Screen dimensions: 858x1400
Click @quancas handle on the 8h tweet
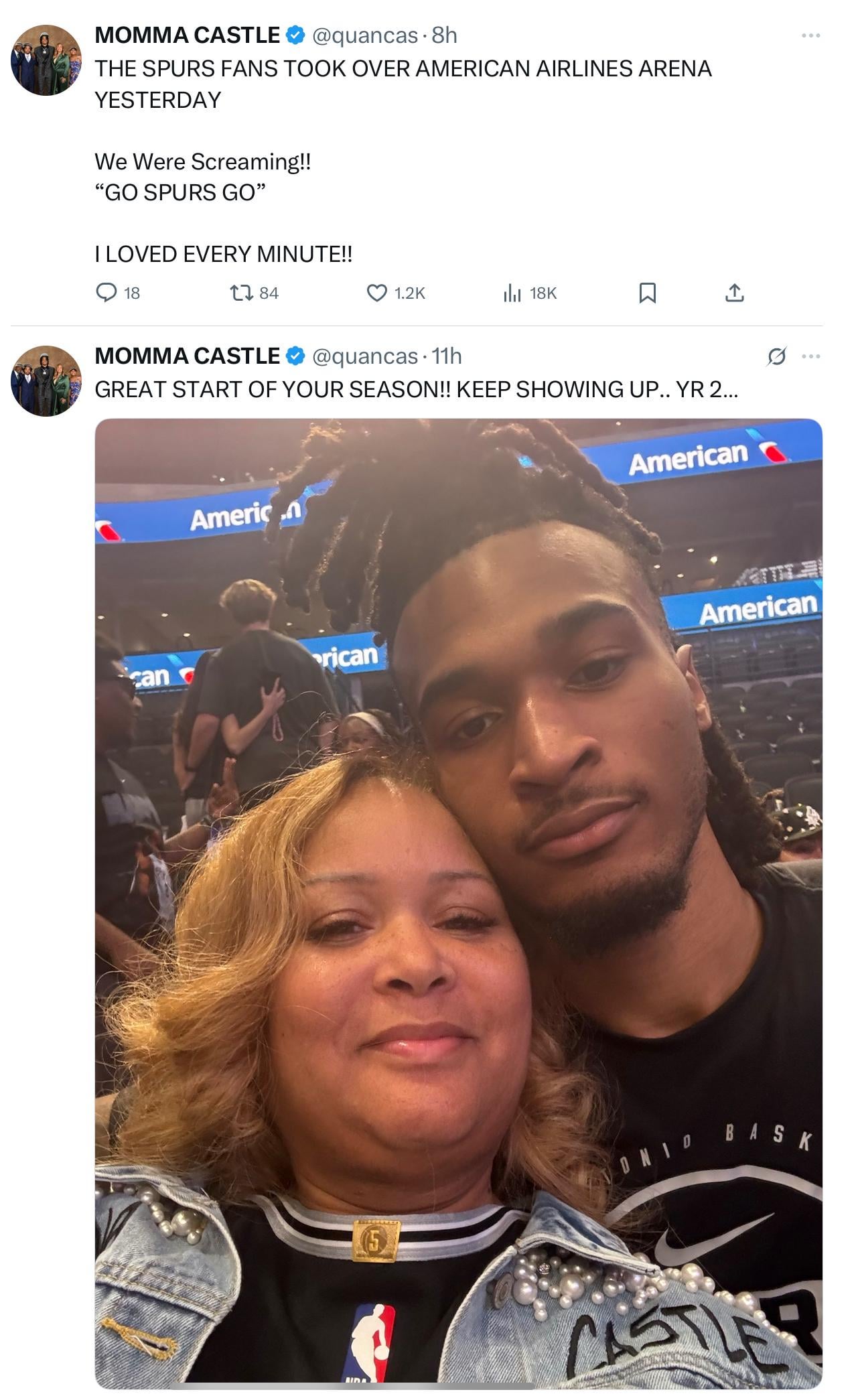[x=365, y=36]
